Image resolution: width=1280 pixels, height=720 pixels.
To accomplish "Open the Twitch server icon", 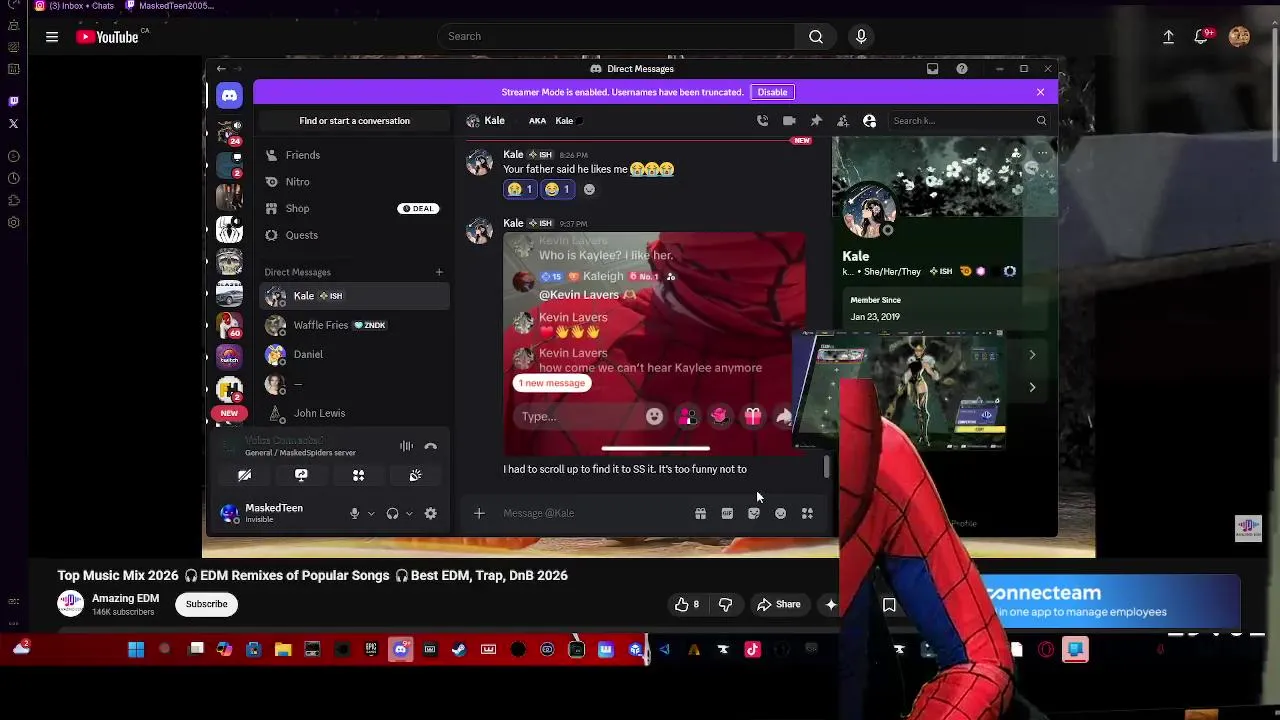I will (x=229, y=358).
